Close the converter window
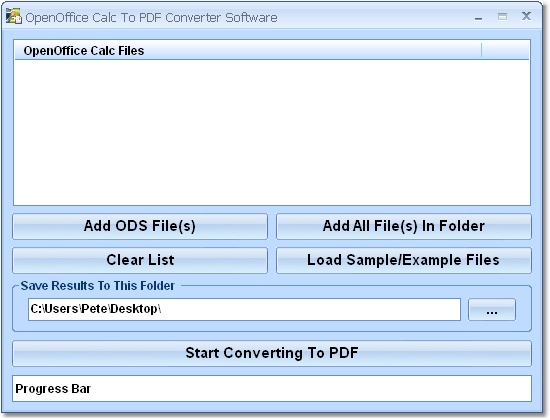Image resolution: width=550 pixels, height=420 pixels. pos(526,16)
